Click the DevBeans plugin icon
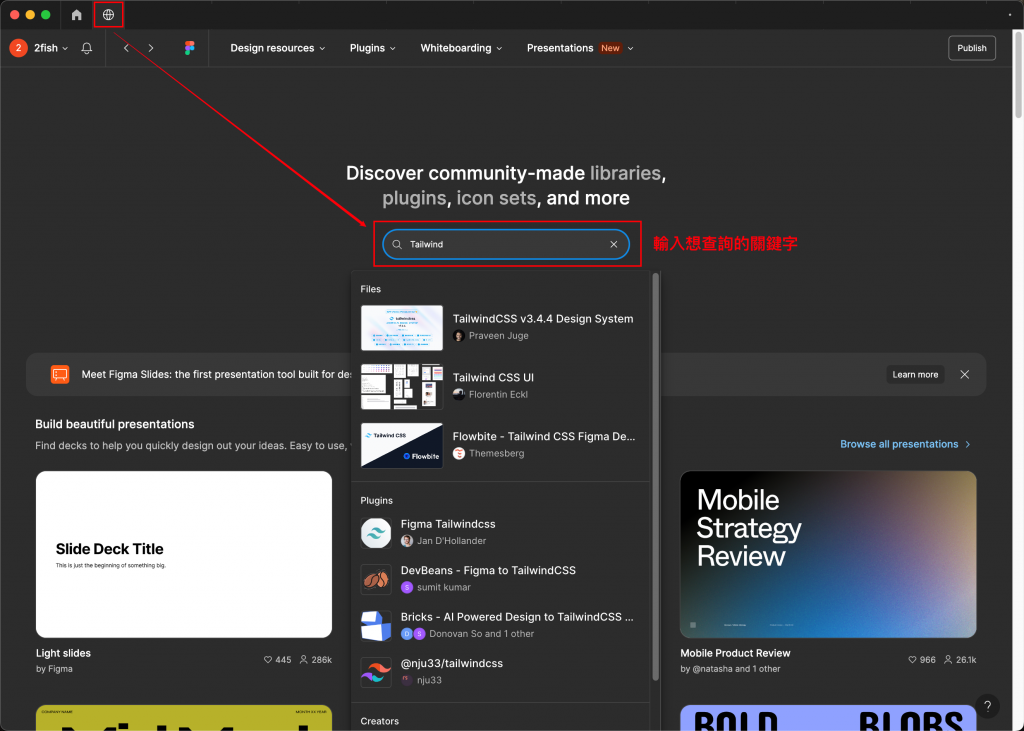Screen dimensions: 1024x731 (x=376, y=579)
